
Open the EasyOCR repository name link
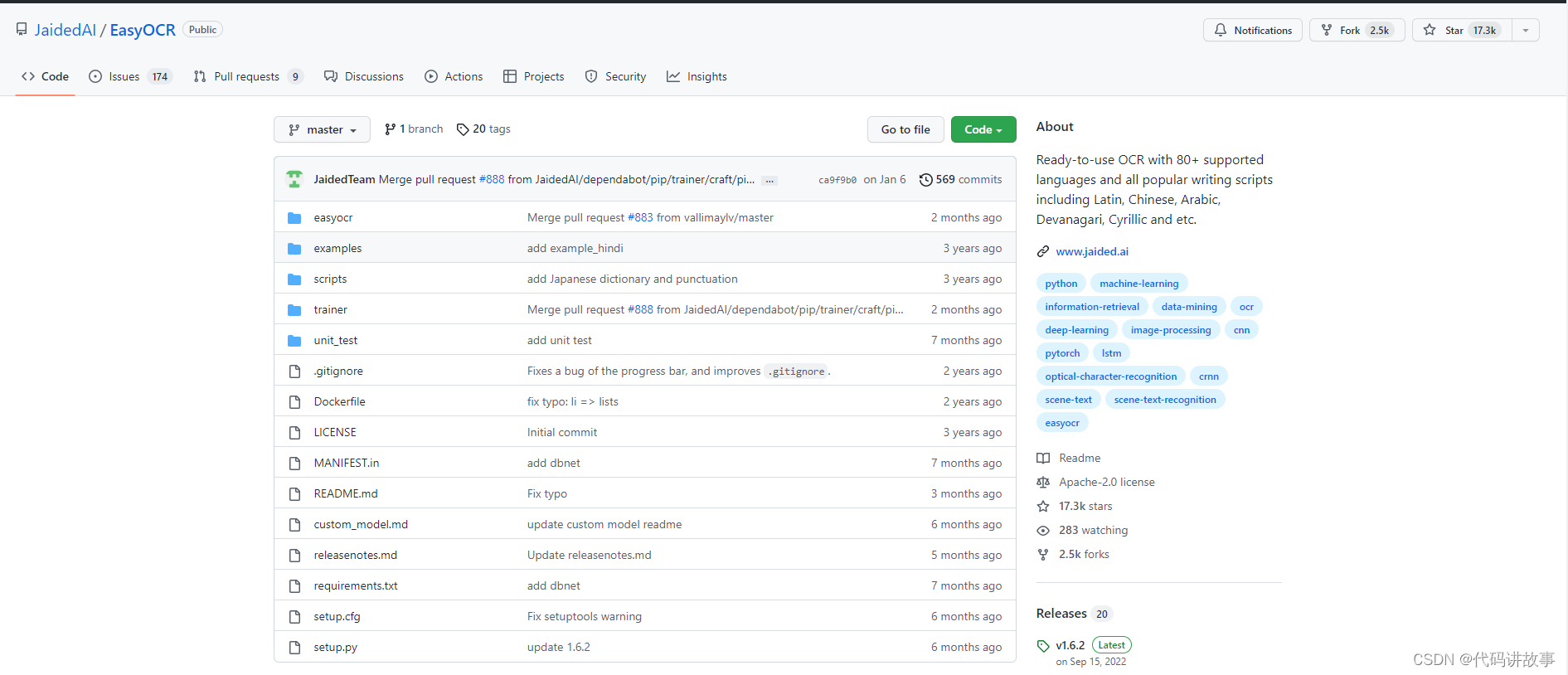[143, 30]
